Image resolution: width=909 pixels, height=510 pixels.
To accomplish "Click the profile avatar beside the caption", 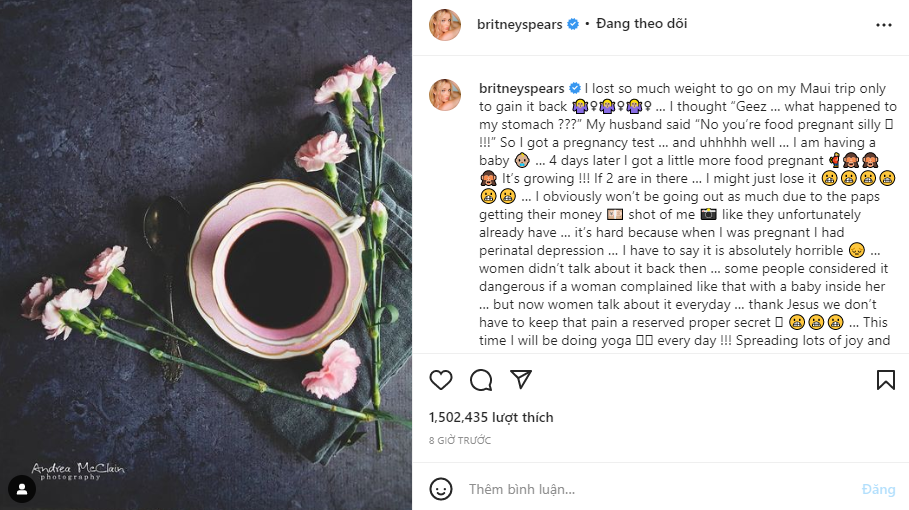I will (445, 95).
